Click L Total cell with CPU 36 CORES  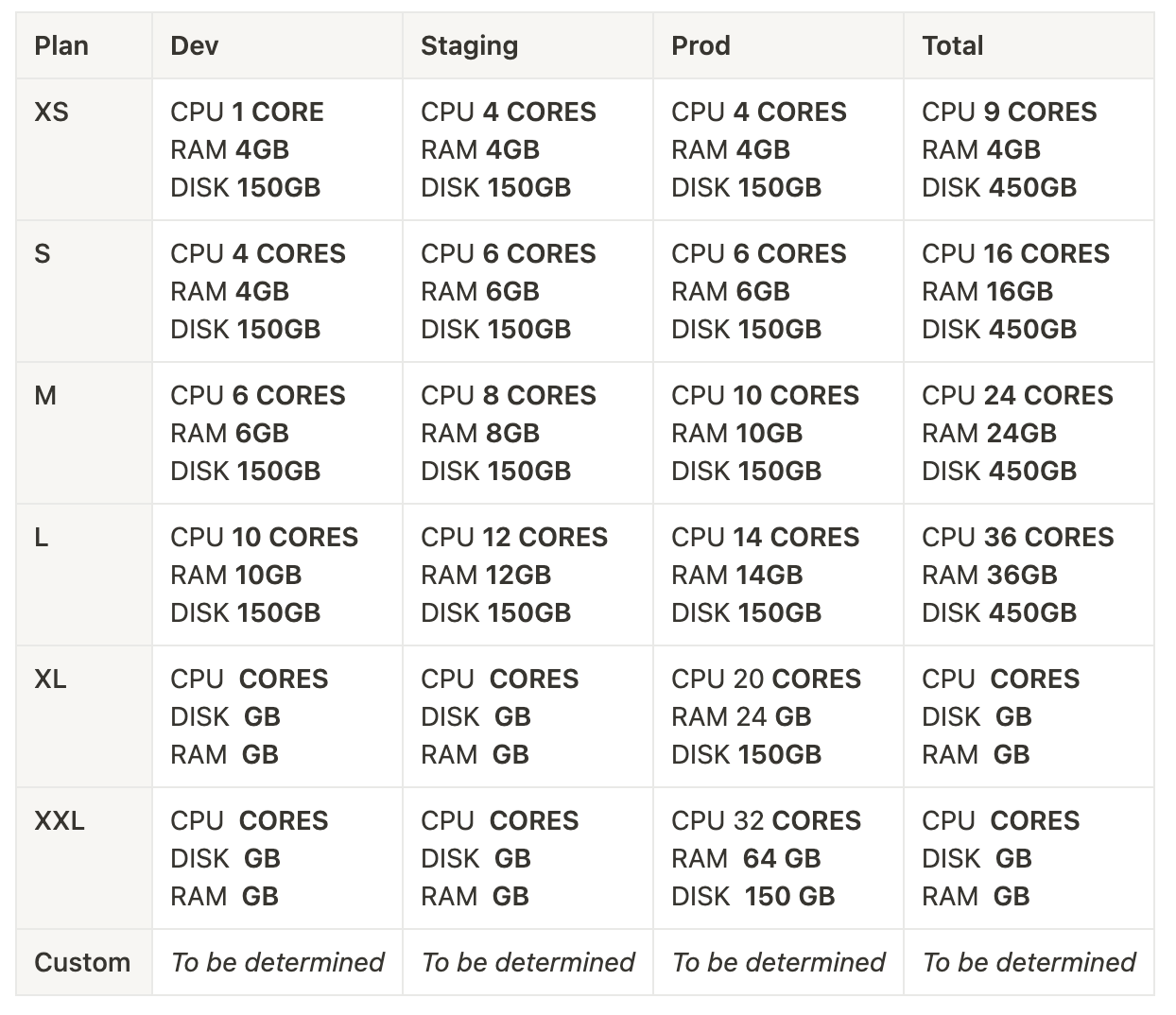(x=1029, y=575)
